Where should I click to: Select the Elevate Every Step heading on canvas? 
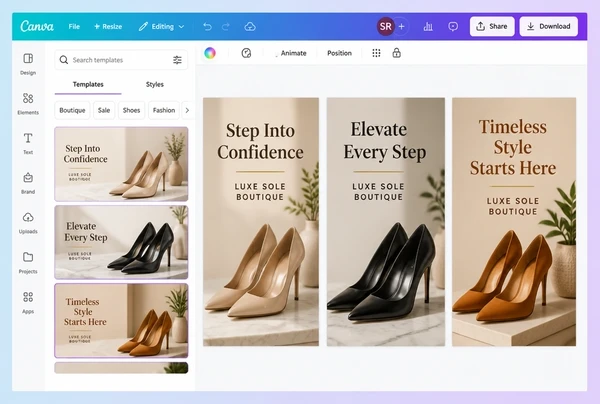pos(384,140)
